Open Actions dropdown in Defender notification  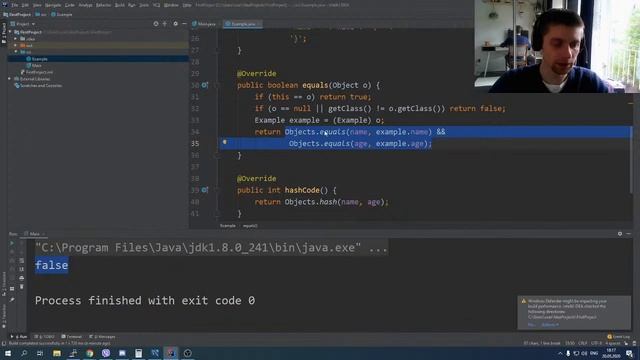click(x=550, y=325)
